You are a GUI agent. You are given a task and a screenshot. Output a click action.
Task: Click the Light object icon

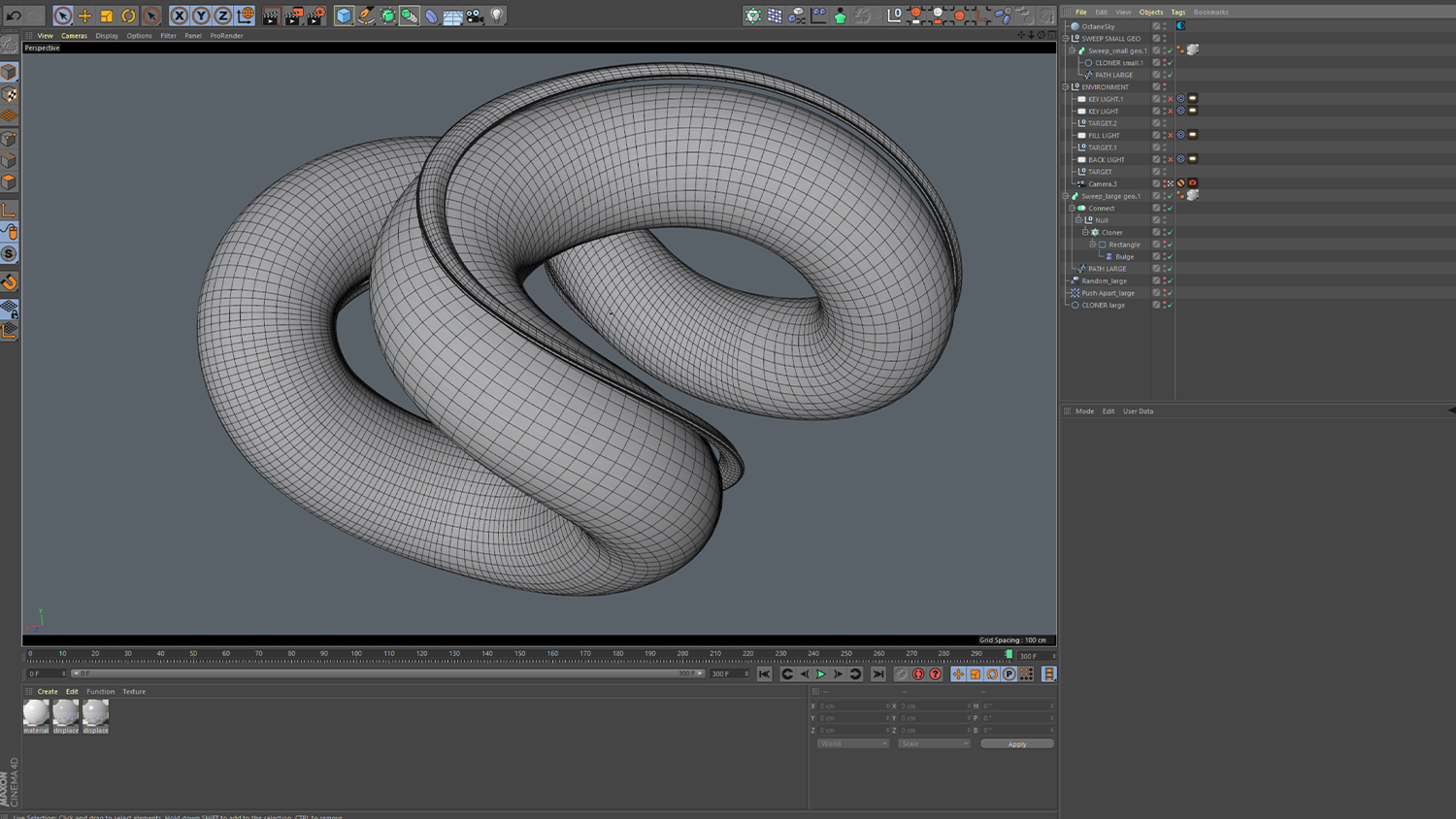(x=496, y=16)
